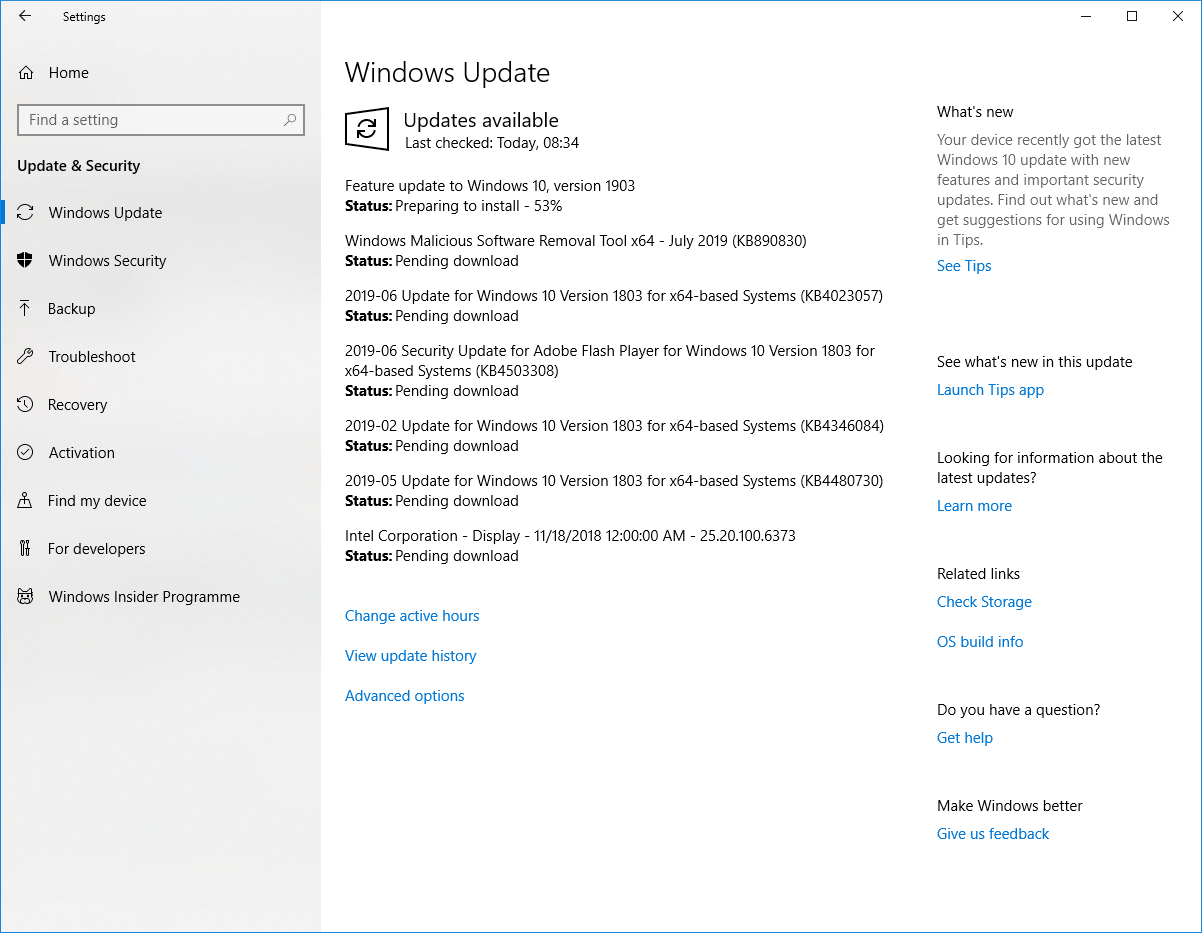Click the search magnifier icon
The image size is (1202, 933).
(290, 120)
